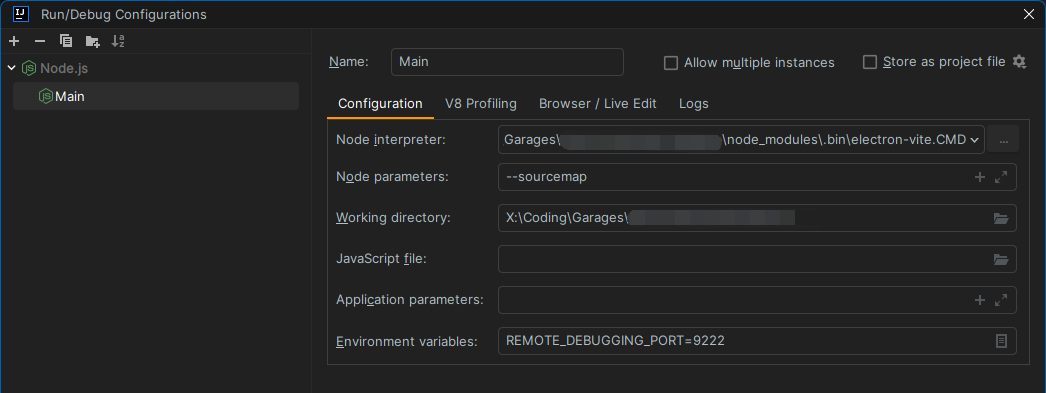Image resolution: width=1046 pixels, height=393 pixels.
Task: Click the IntelliJ logo in title bar
Action: click(x=21, y=13)
